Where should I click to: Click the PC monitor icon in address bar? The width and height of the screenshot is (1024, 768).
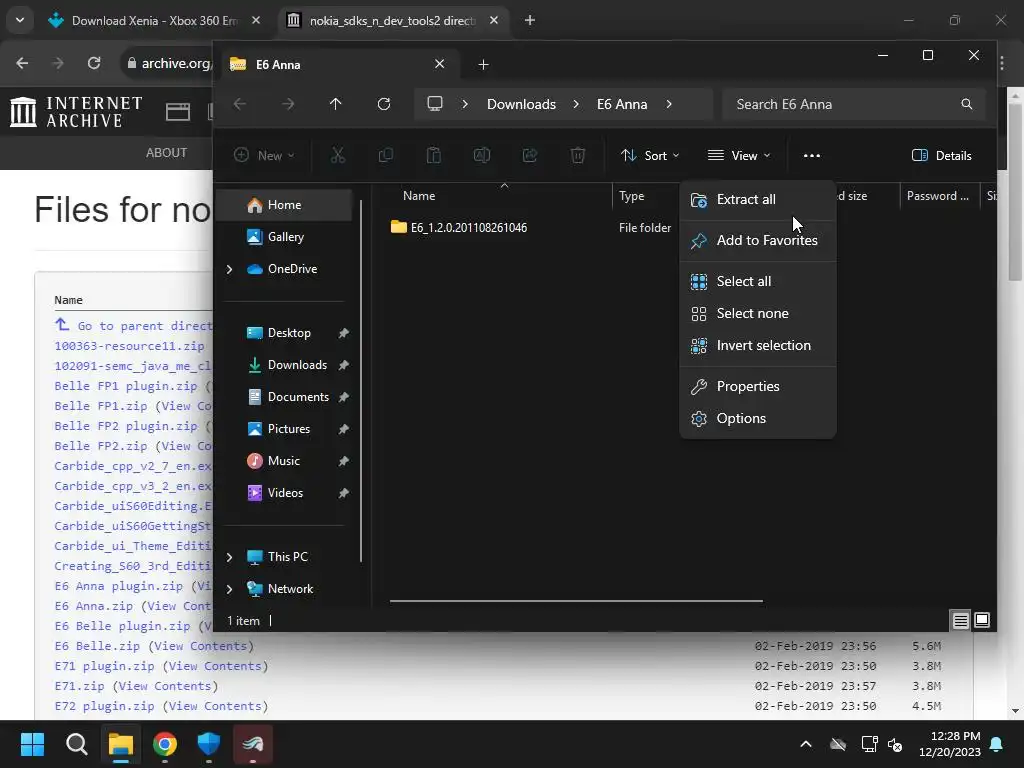click(435, 104)
